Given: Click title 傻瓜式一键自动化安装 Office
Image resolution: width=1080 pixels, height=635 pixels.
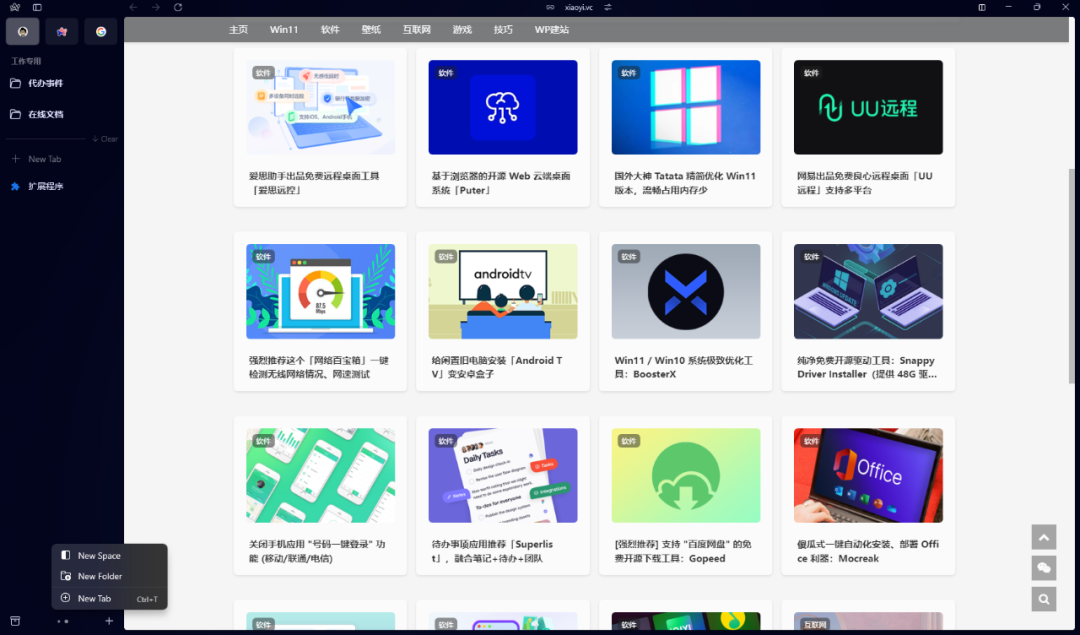Looking at the screenshot, I should (x=868, y=552).
